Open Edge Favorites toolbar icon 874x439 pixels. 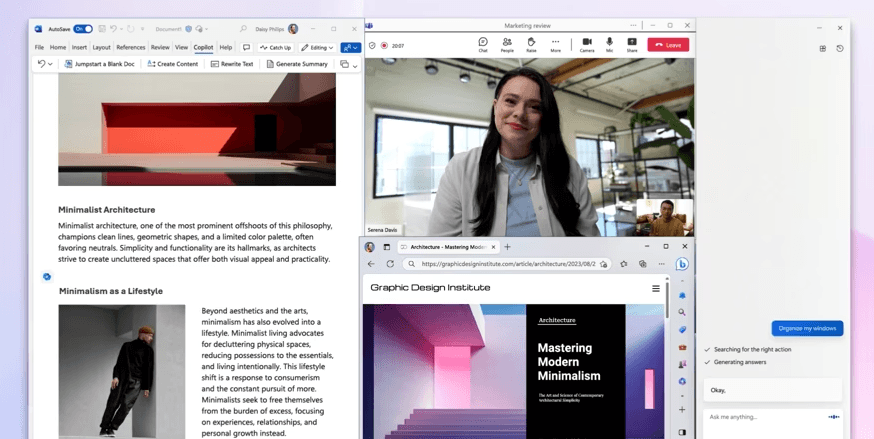[x=624, y=264]
